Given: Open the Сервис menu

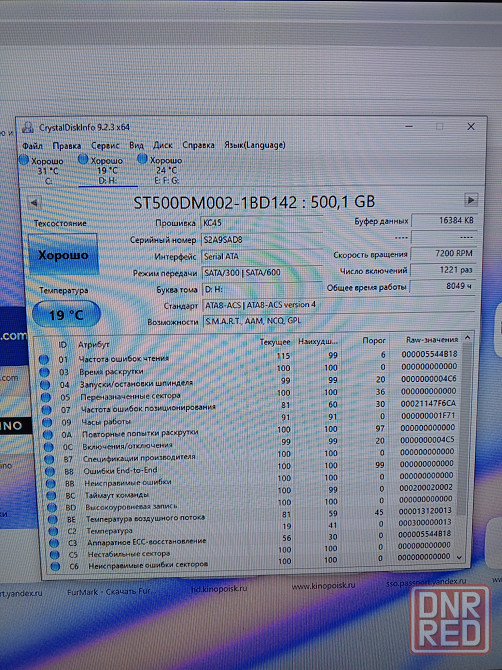Looking at the screenshot, I should [x=105, y=145].
